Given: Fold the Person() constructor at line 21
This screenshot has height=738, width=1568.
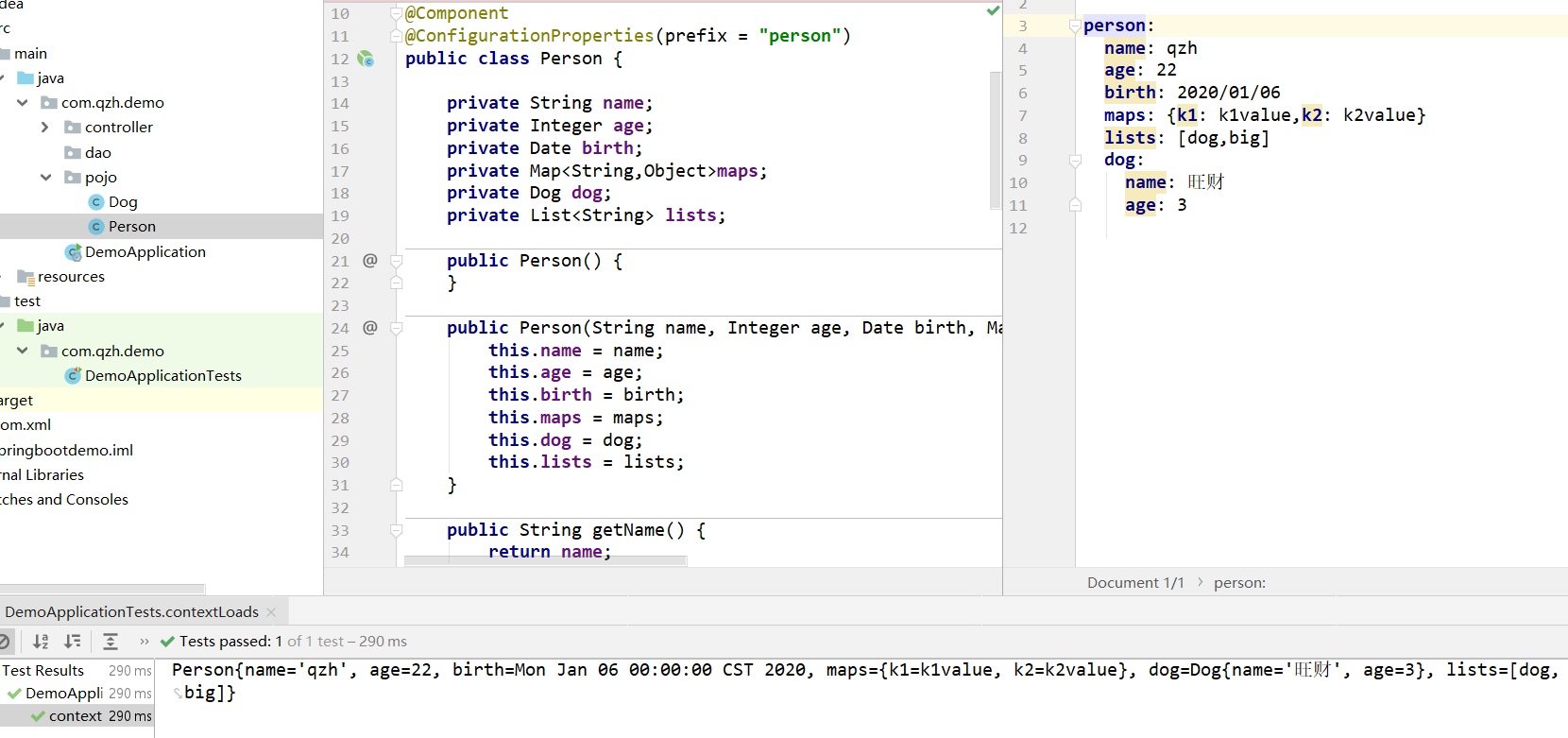Looking at the screenshot, I should point(397,261).
